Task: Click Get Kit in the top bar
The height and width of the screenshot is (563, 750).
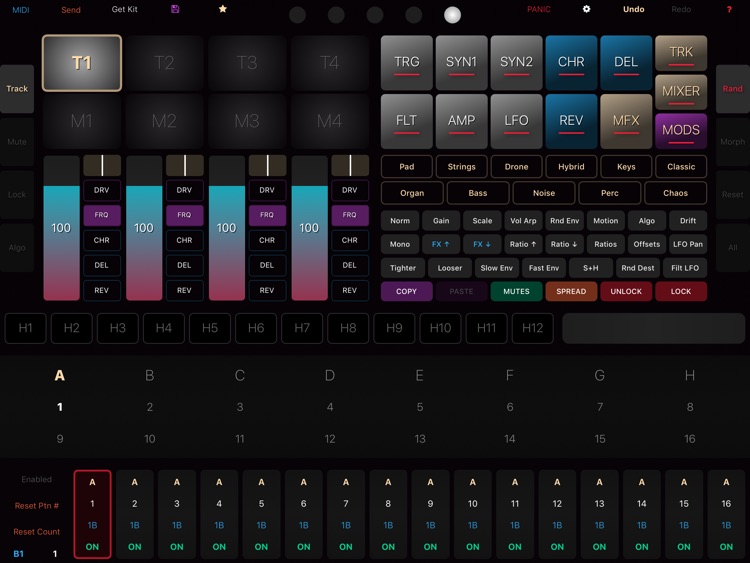Action: click(124, 9)
